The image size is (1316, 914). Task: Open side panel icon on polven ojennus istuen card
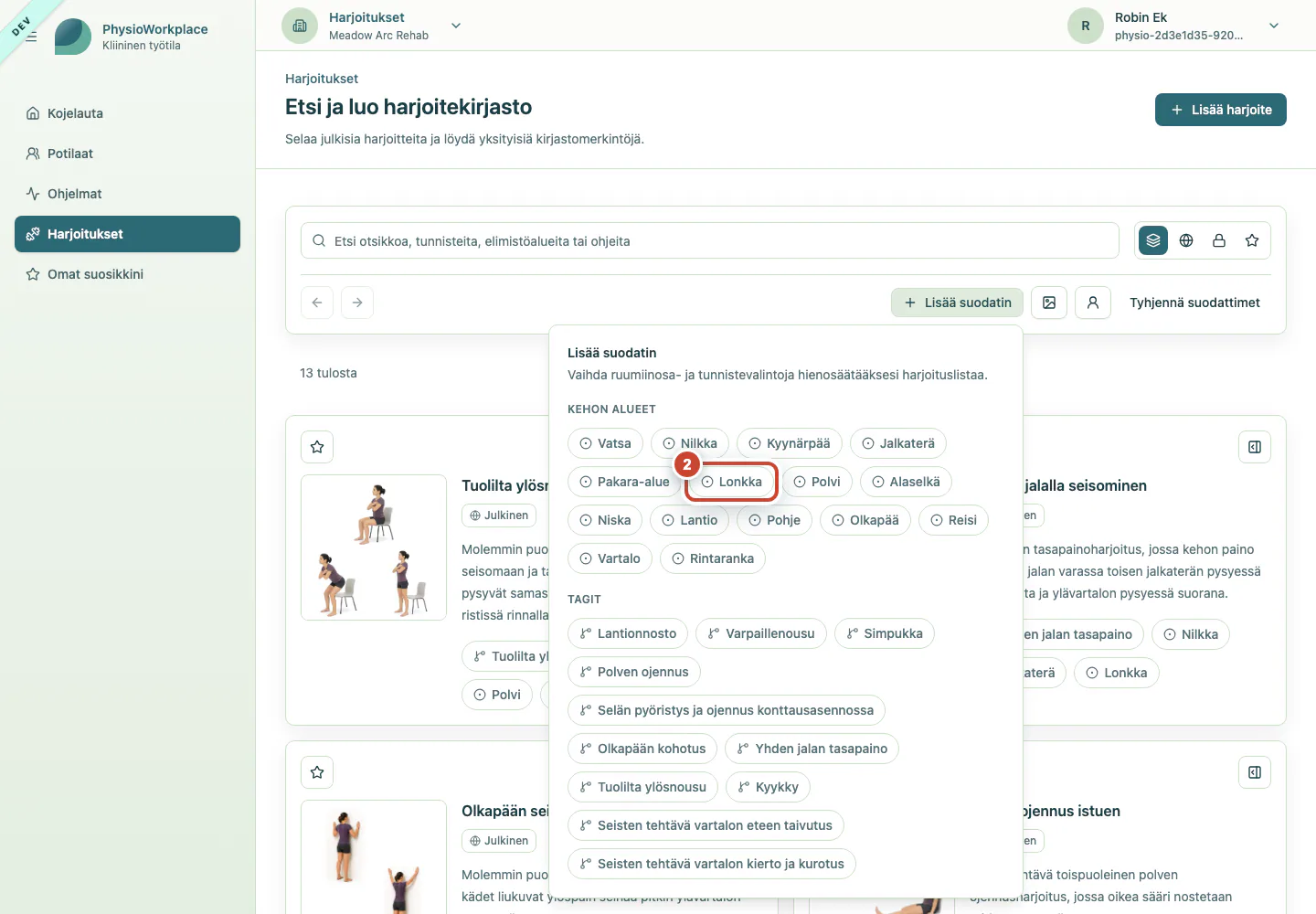point(1255,772)
